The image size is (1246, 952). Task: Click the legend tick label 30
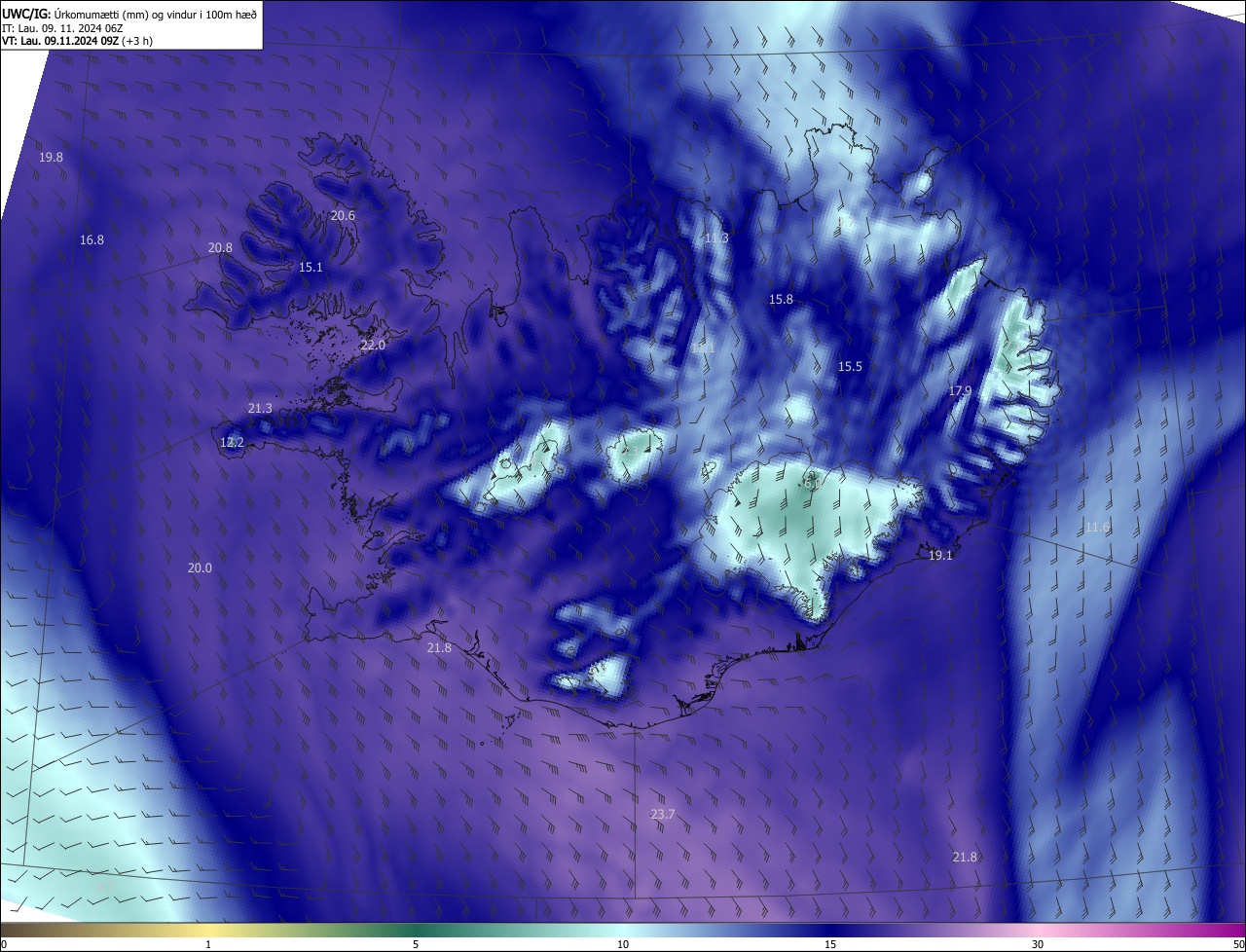pyautogui.click(x=1038, y=944)
